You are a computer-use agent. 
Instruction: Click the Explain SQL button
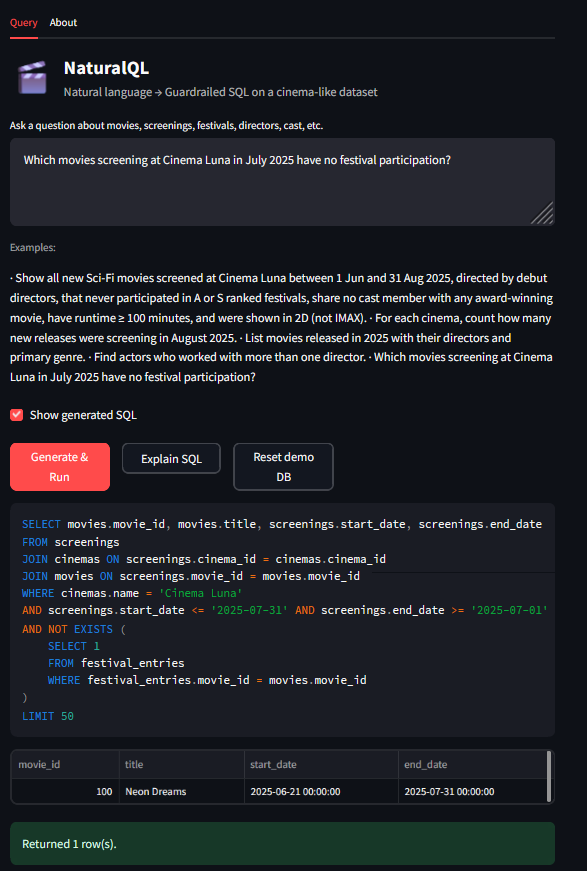click(171, 459)
